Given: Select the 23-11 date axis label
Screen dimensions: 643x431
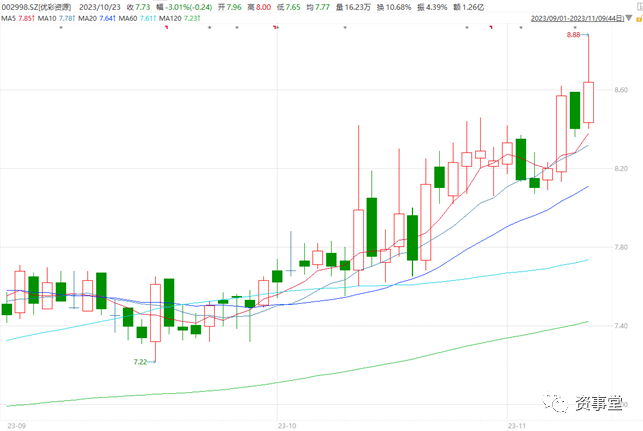Looking at the screenshot, I should [x=515, y=422].
